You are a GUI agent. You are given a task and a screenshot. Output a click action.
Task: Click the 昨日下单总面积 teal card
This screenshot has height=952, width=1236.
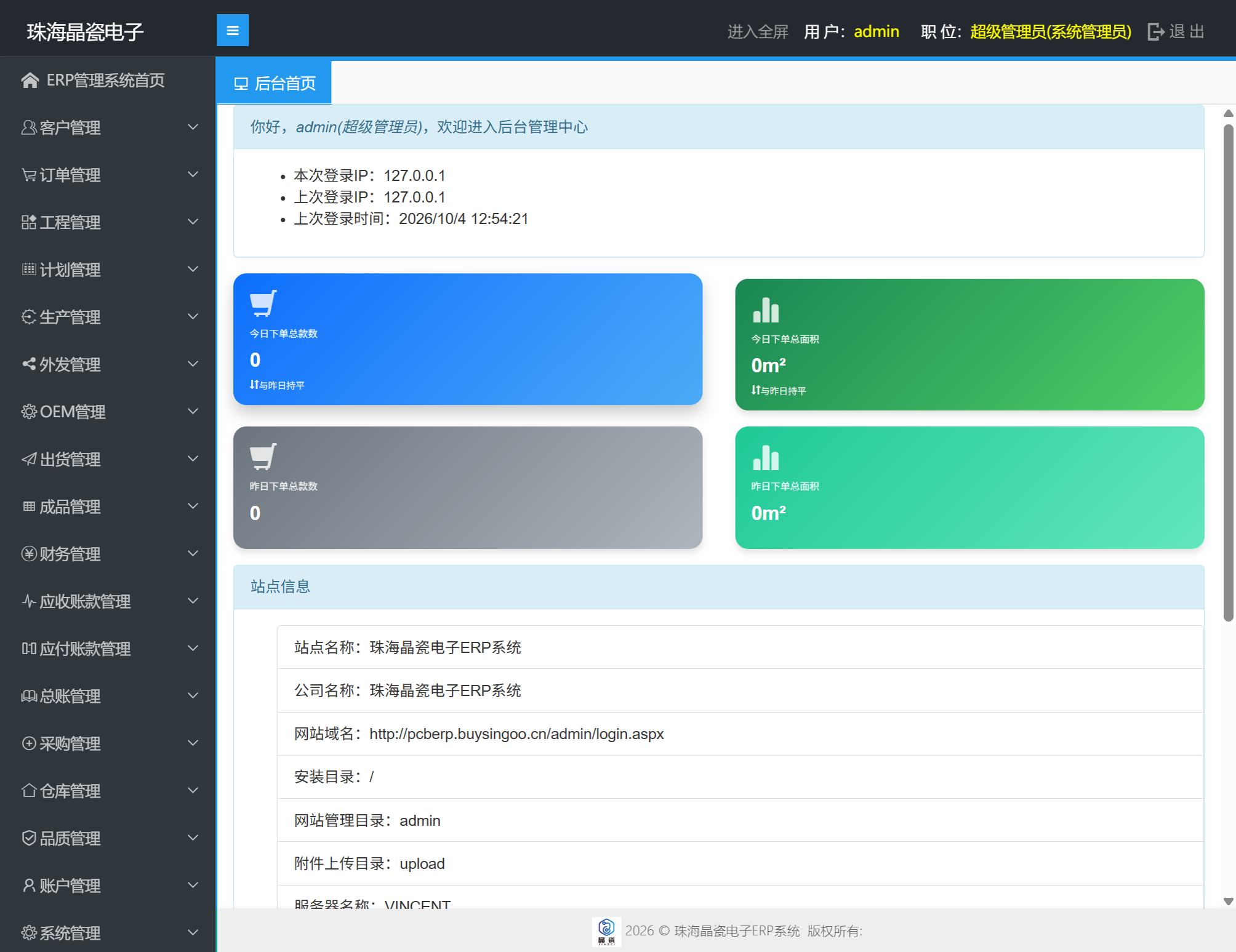coord(969,487)
